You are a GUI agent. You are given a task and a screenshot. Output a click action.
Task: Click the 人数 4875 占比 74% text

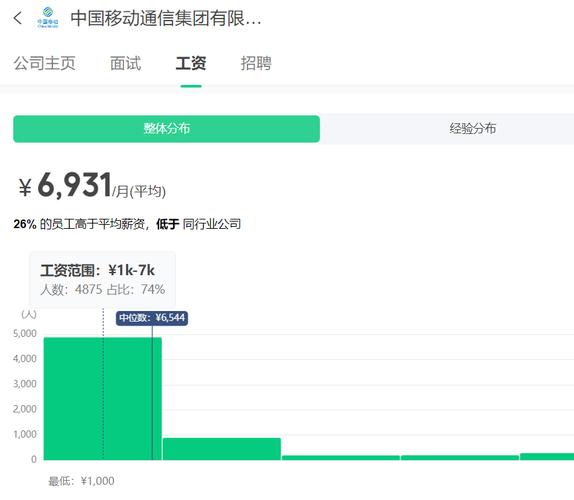pyautogui.click(x=102, y=290)
